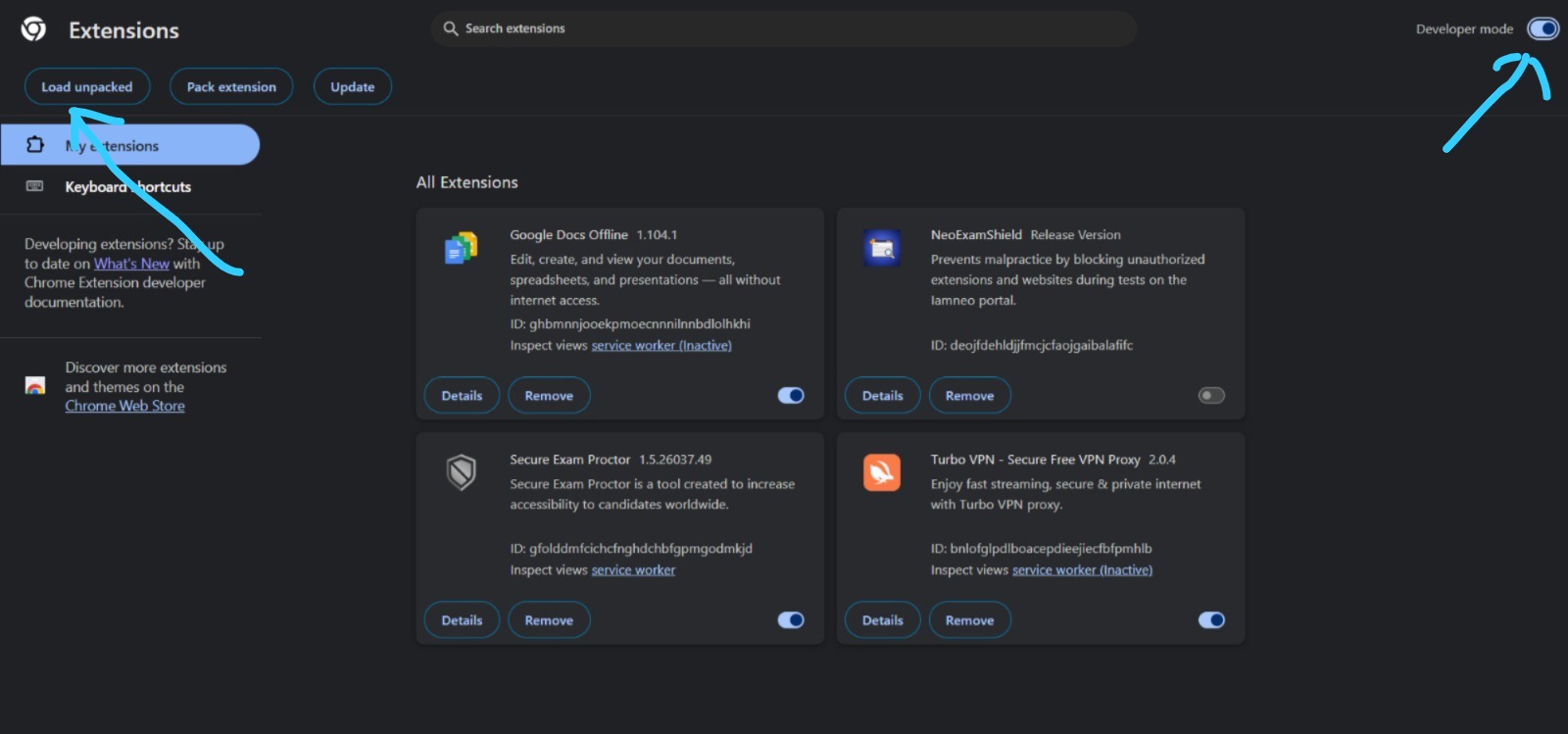
Task: Remove the Google Docs Offline extension
Action: pyautogui.click(x=549, y=395)
